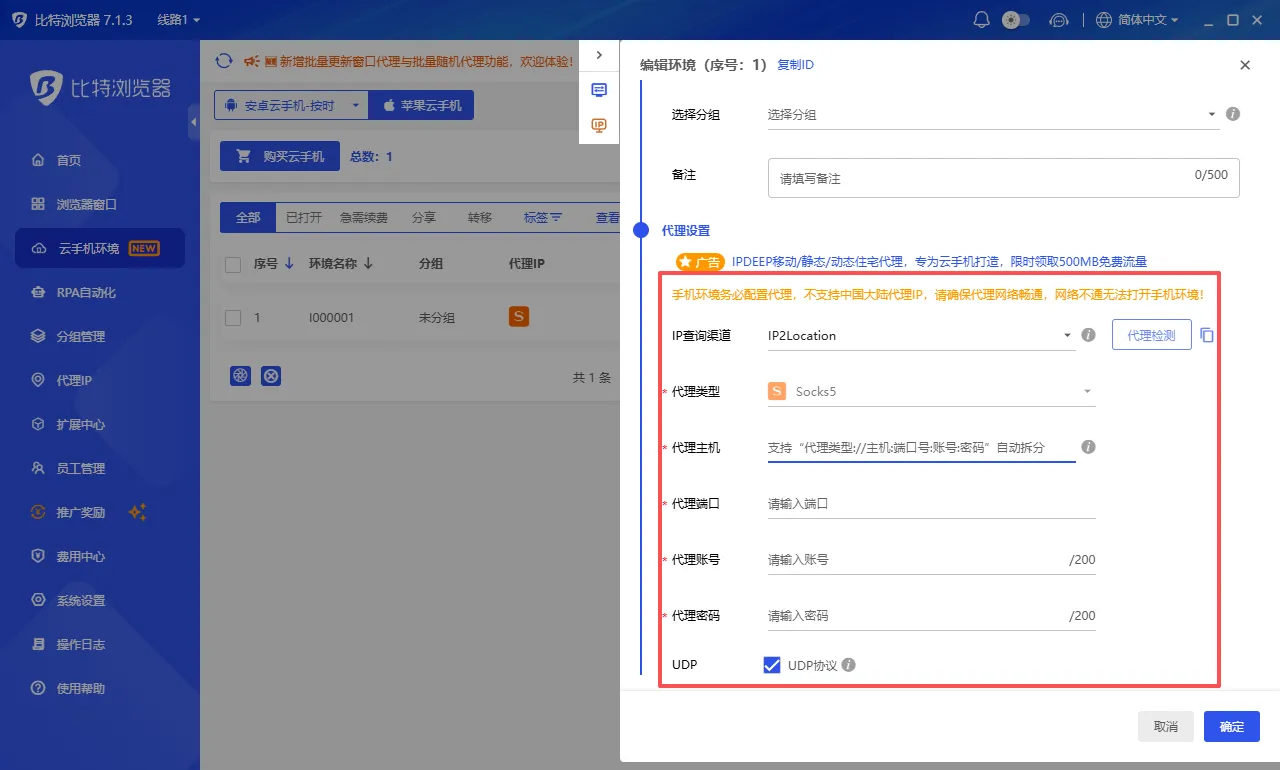The height and width of the screenshot is (770, 1280).
Task: Open the 安卓云手机-按时 dropdown arrow
Action: pos(354,105)
